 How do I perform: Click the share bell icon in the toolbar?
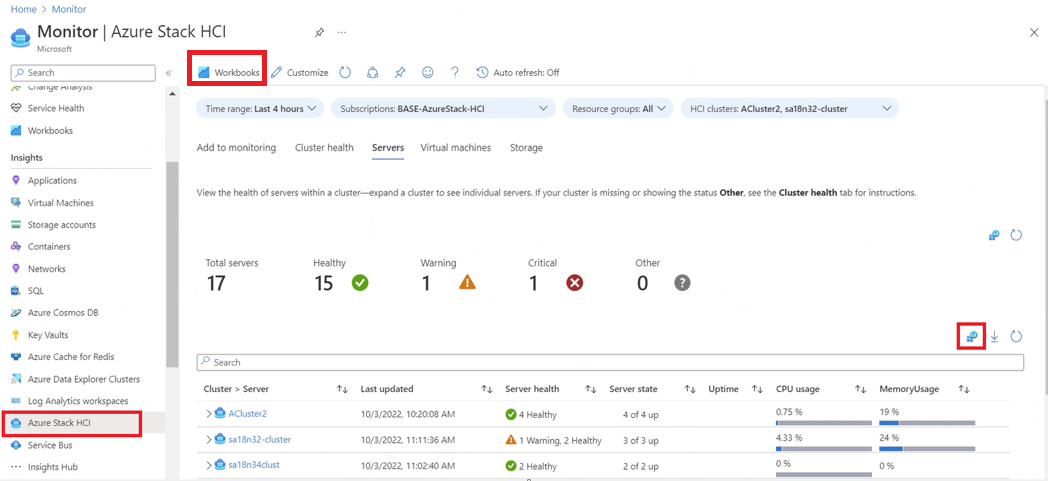pyautogui.click(x=373, y=73)
